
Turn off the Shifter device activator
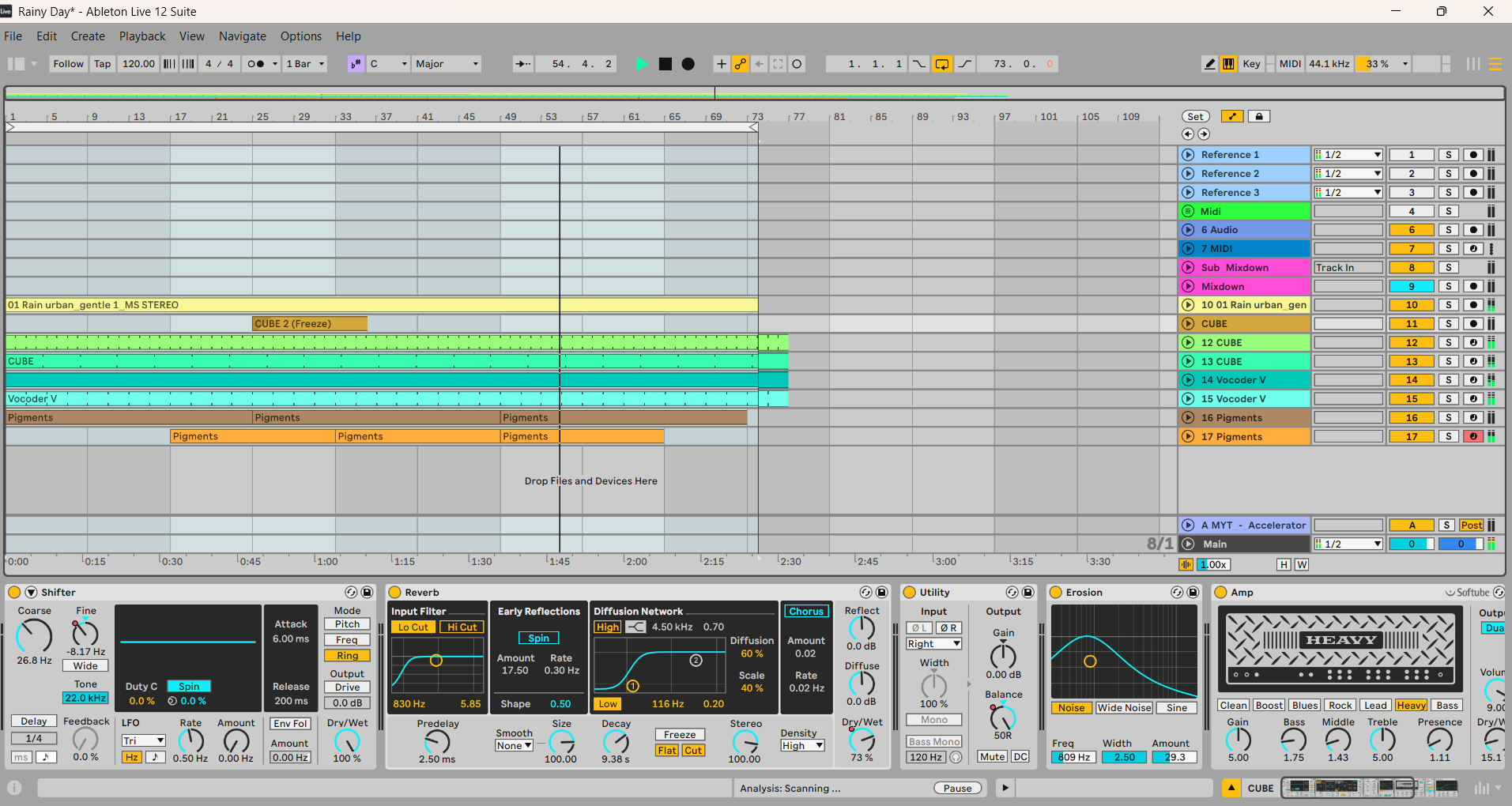14,592
